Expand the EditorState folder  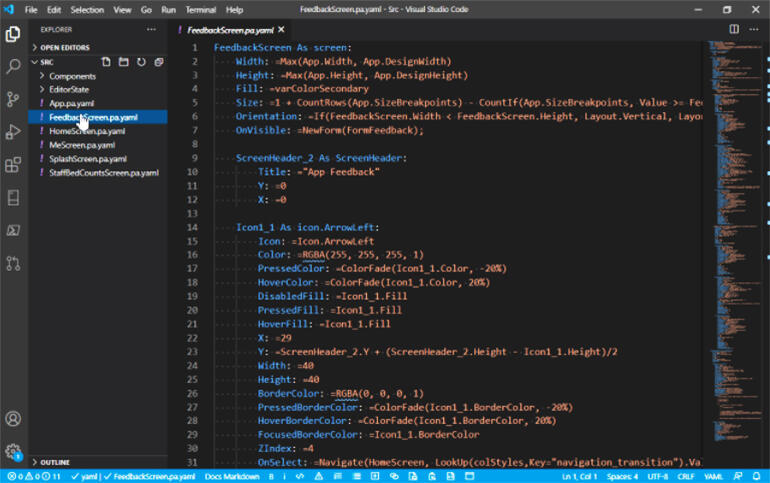(x=70, y=90)
